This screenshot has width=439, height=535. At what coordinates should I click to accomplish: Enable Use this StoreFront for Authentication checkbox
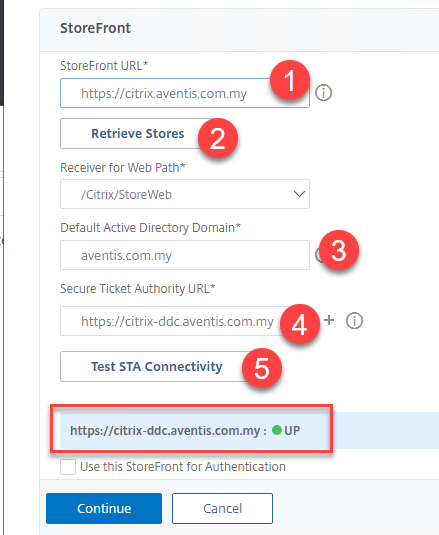point(68,467)
